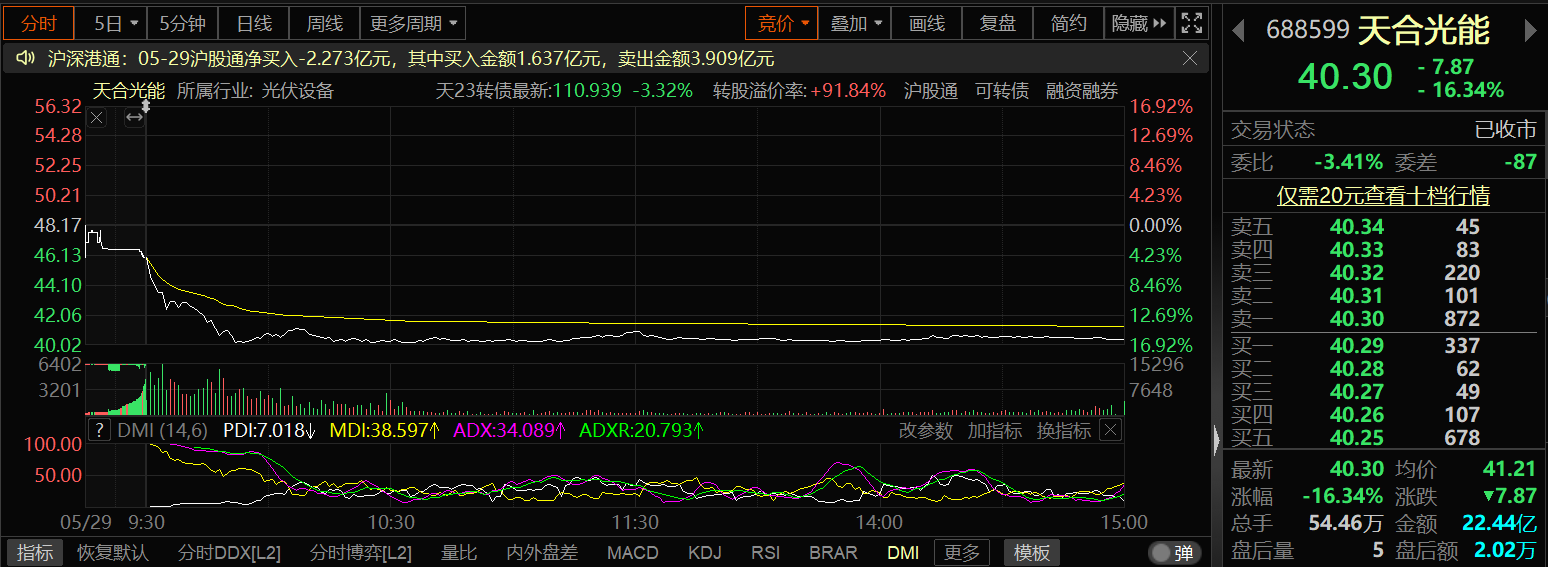Image resolution: width=1548 pixels, height=567 pixels.
Task: Go to previous stock with left arrow
Action: (x=1238, y=31)
